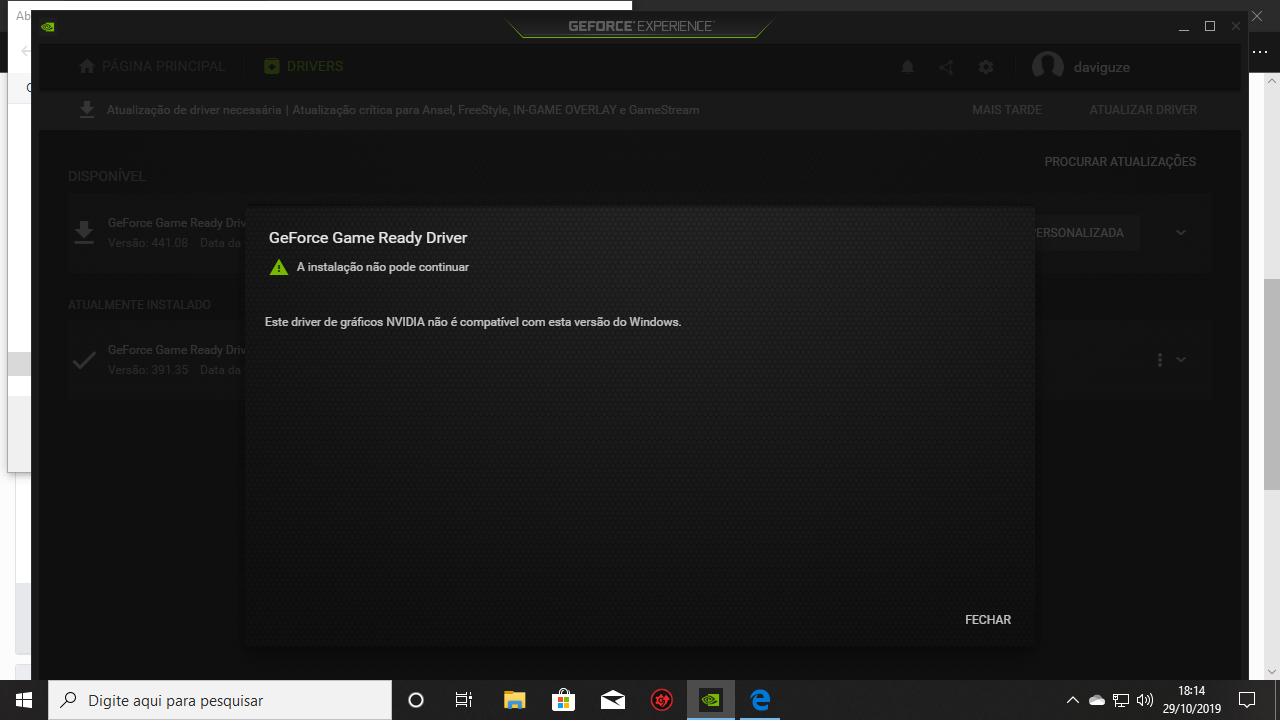Open Microsoft Store from taskbar
This screenshot has width=1280, height=720.
564,700
